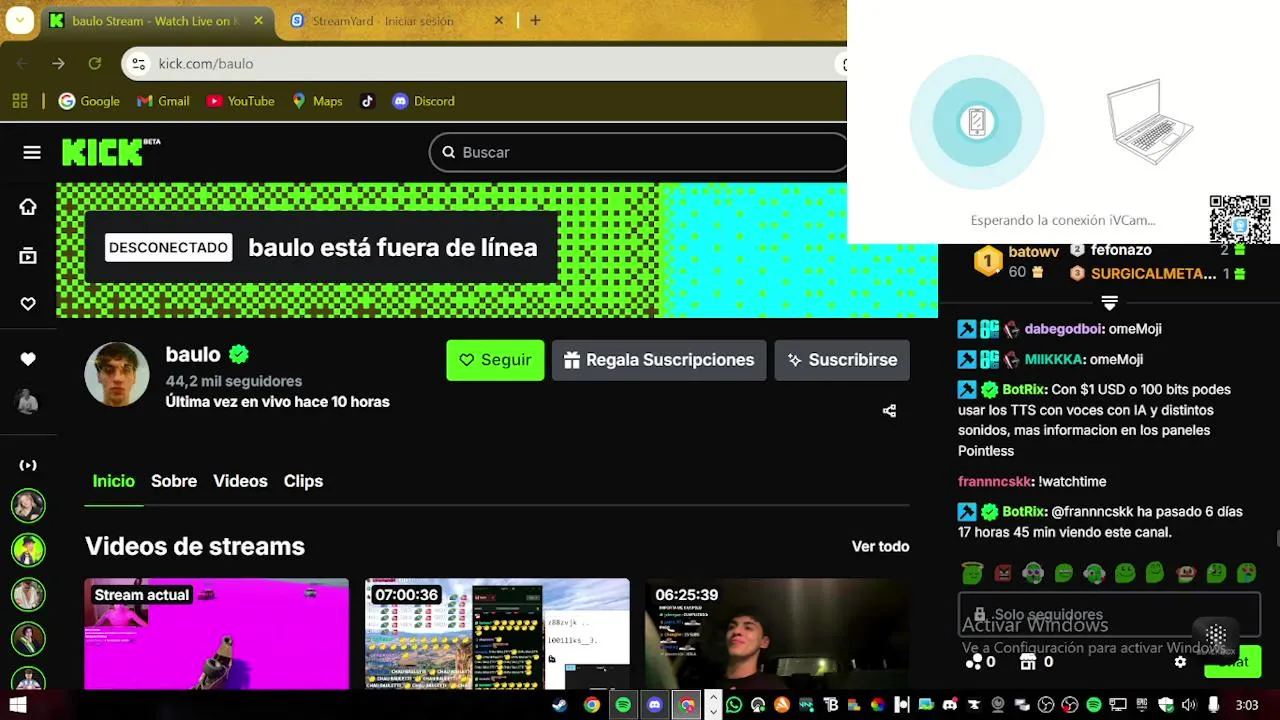Share the channel via share icon
Screen dimensions: 1280x720
(x=889, y=411)
